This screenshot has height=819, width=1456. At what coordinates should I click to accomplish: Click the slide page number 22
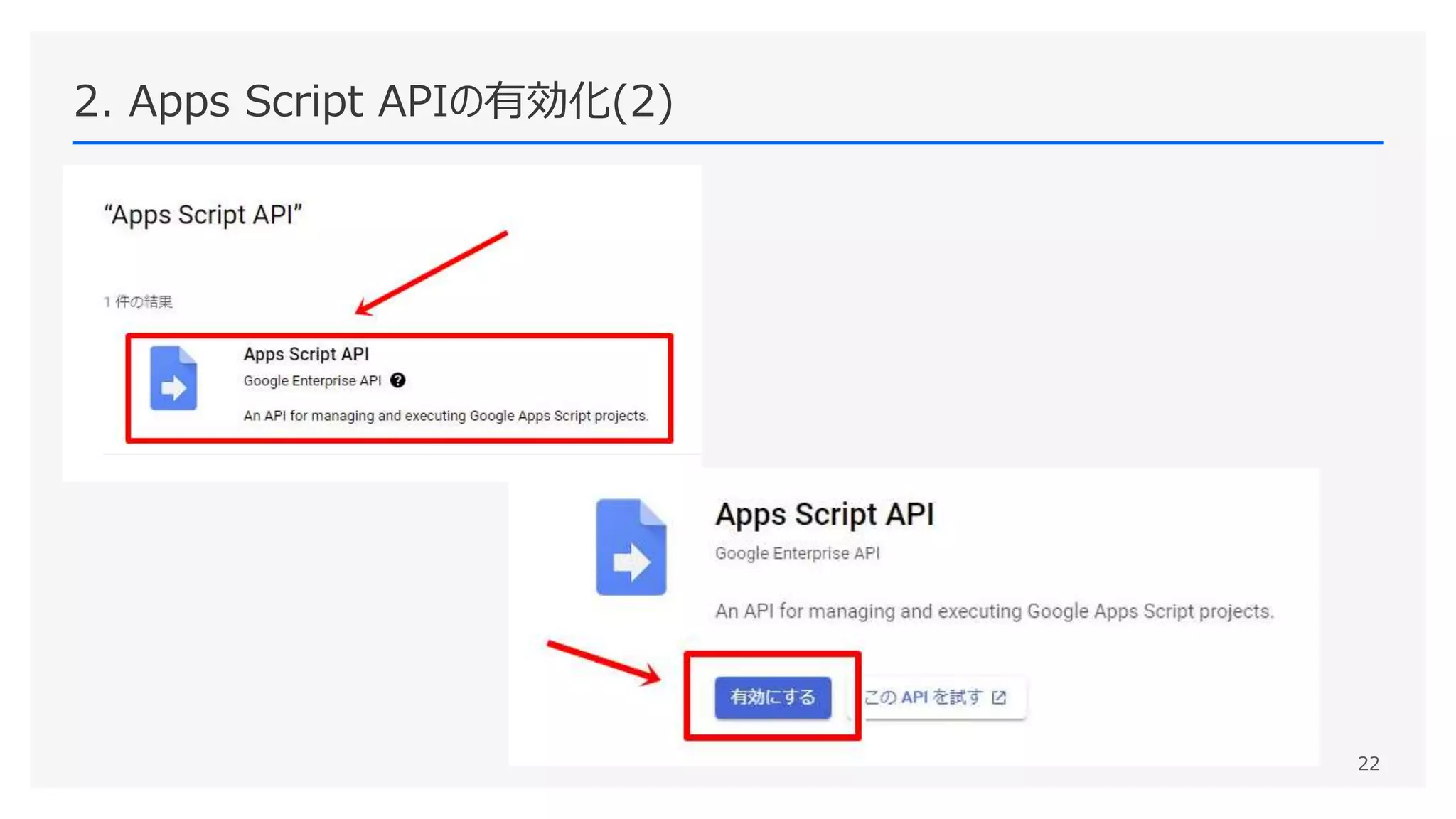(x=1368, y=764)
